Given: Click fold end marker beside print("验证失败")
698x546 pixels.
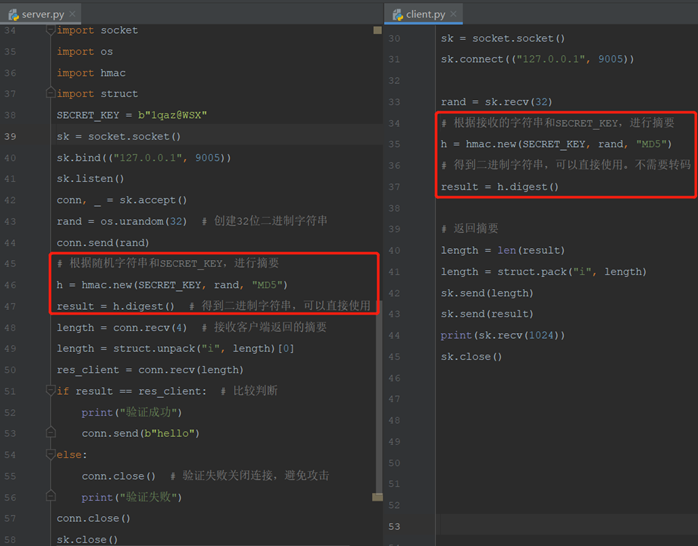Looking at the screenshot, I should 49,497.
